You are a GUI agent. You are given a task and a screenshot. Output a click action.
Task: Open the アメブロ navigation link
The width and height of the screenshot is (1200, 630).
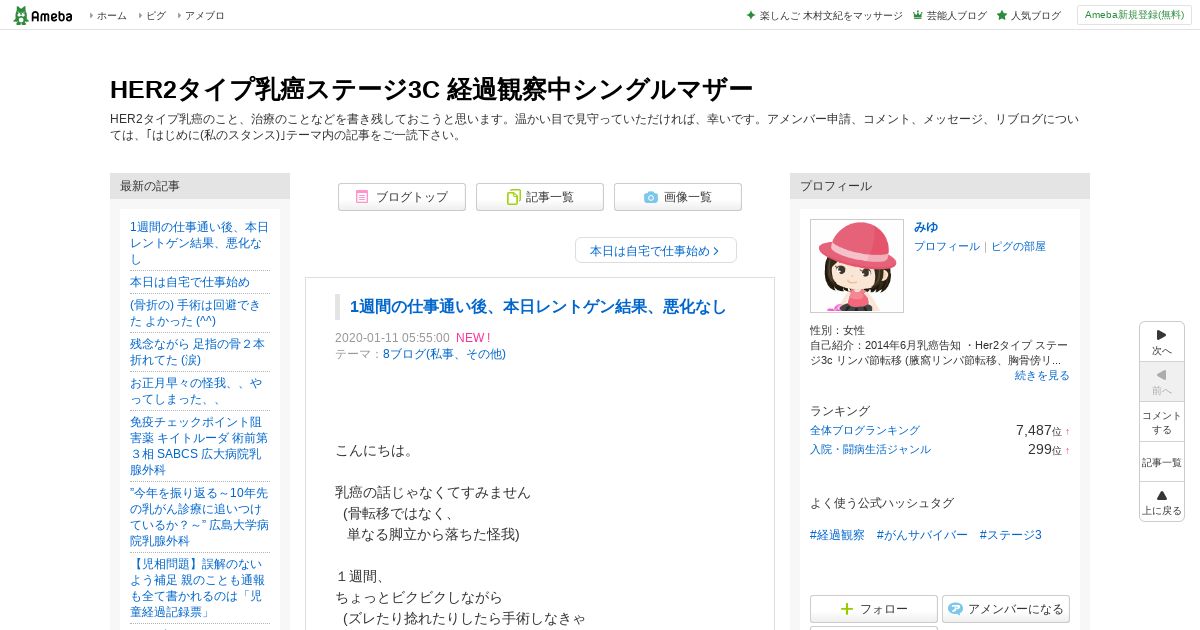pyautogui.click(x=204, y=16)
